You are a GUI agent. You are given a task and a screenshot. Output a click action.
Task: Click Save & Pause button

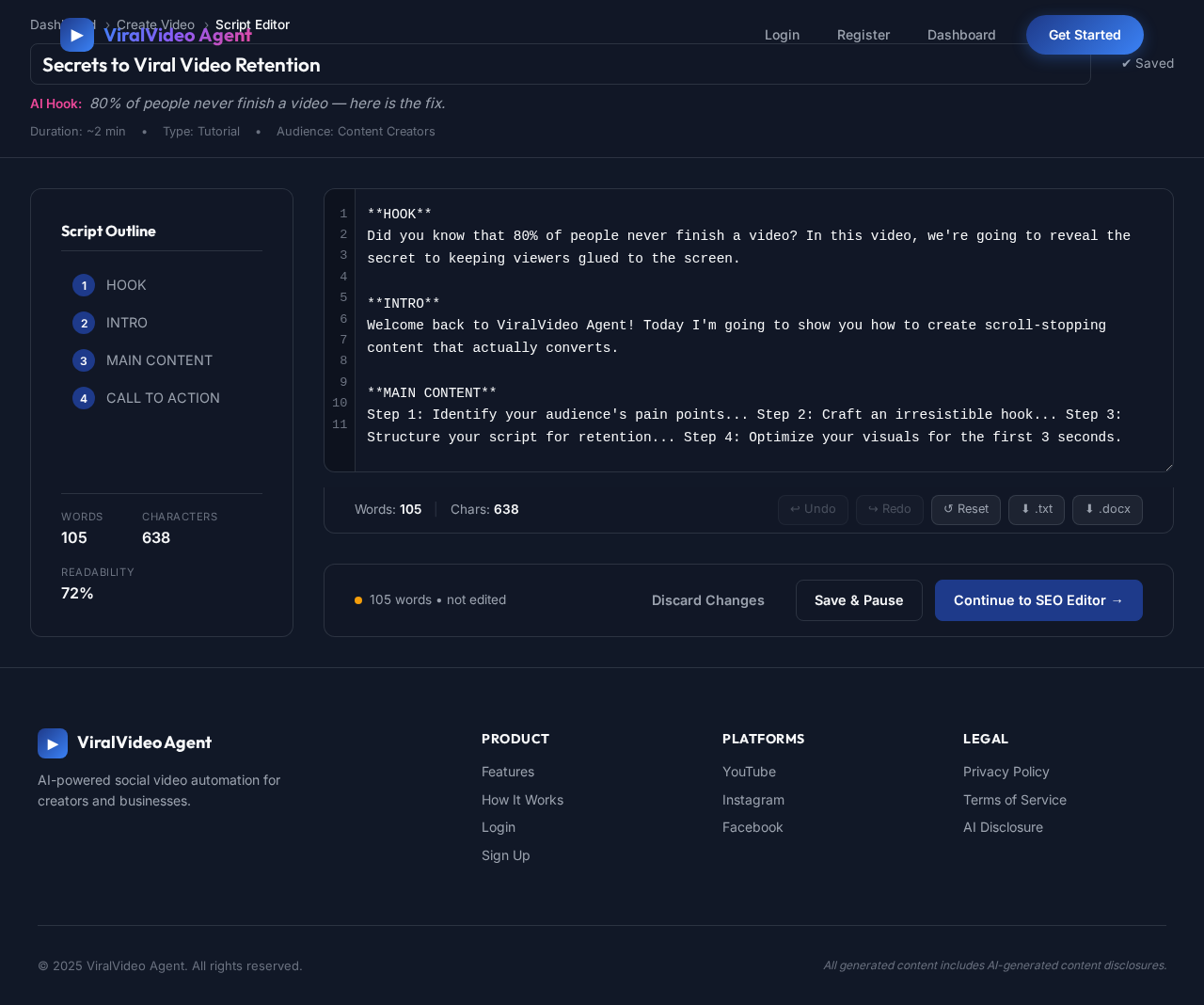tap(859, 600)
